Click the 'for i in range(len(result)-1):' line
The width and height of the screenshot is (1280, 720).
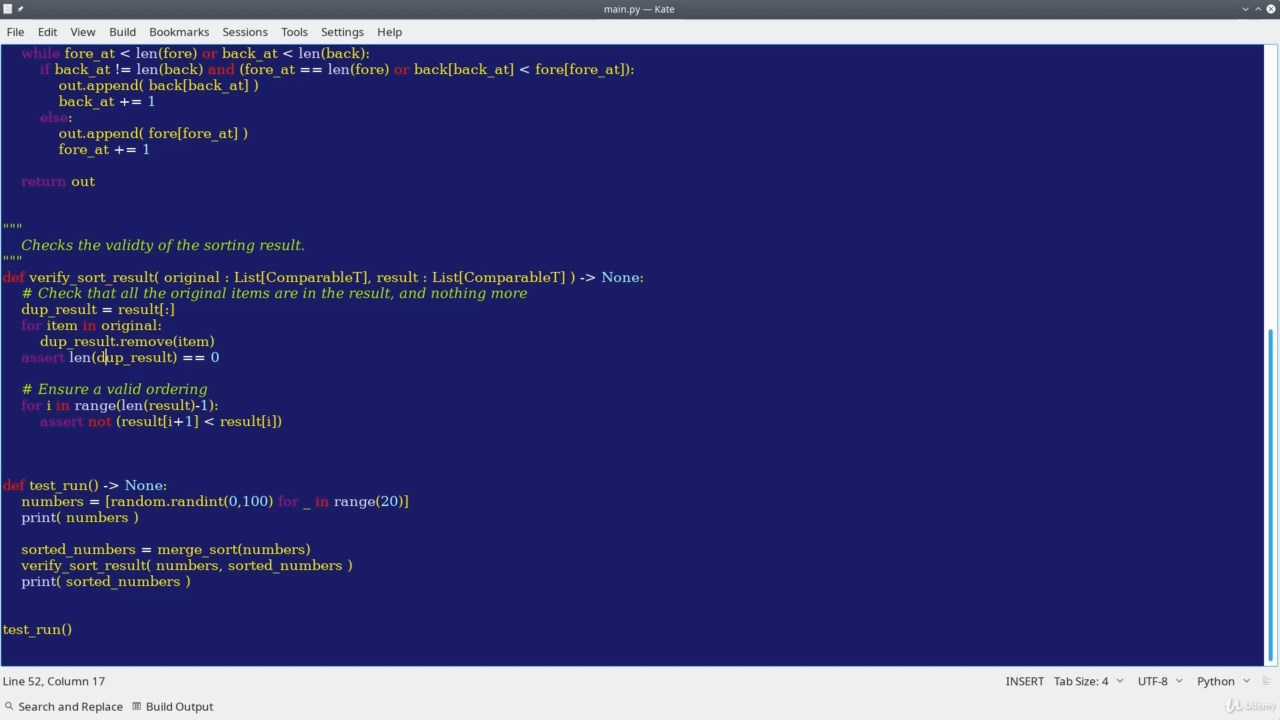click(120, 405)
